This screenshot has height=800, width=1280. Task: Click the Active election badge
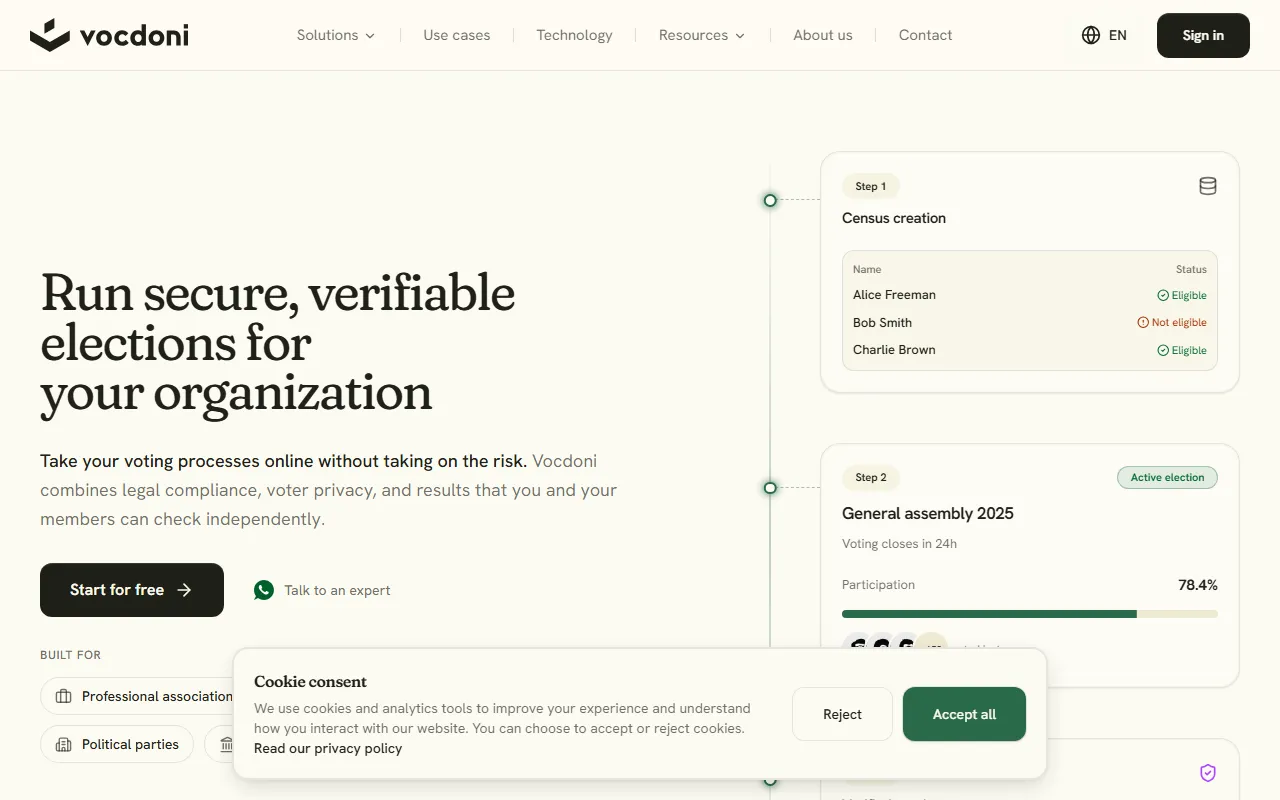pos(1167,478)
